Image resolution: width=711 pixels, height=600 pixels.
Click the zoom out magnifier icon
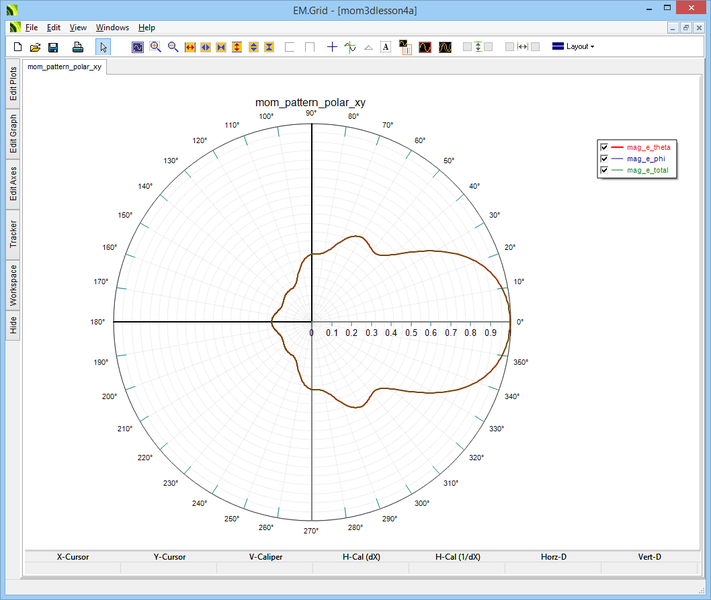tap(173, 47)
